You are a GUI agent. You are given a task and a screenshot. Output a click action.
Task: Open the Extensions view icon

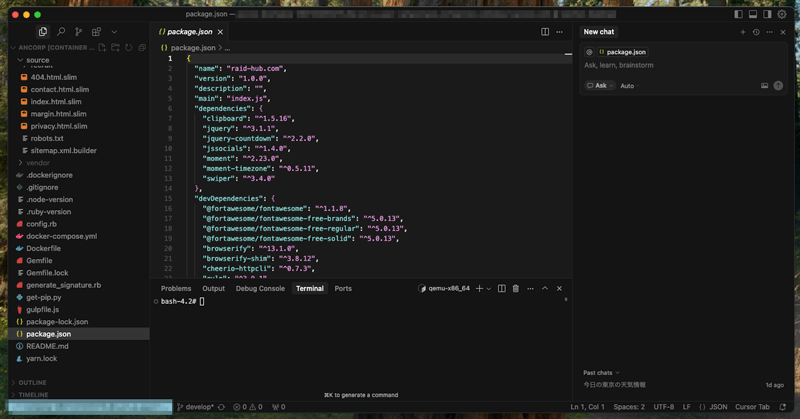[96, 32]
